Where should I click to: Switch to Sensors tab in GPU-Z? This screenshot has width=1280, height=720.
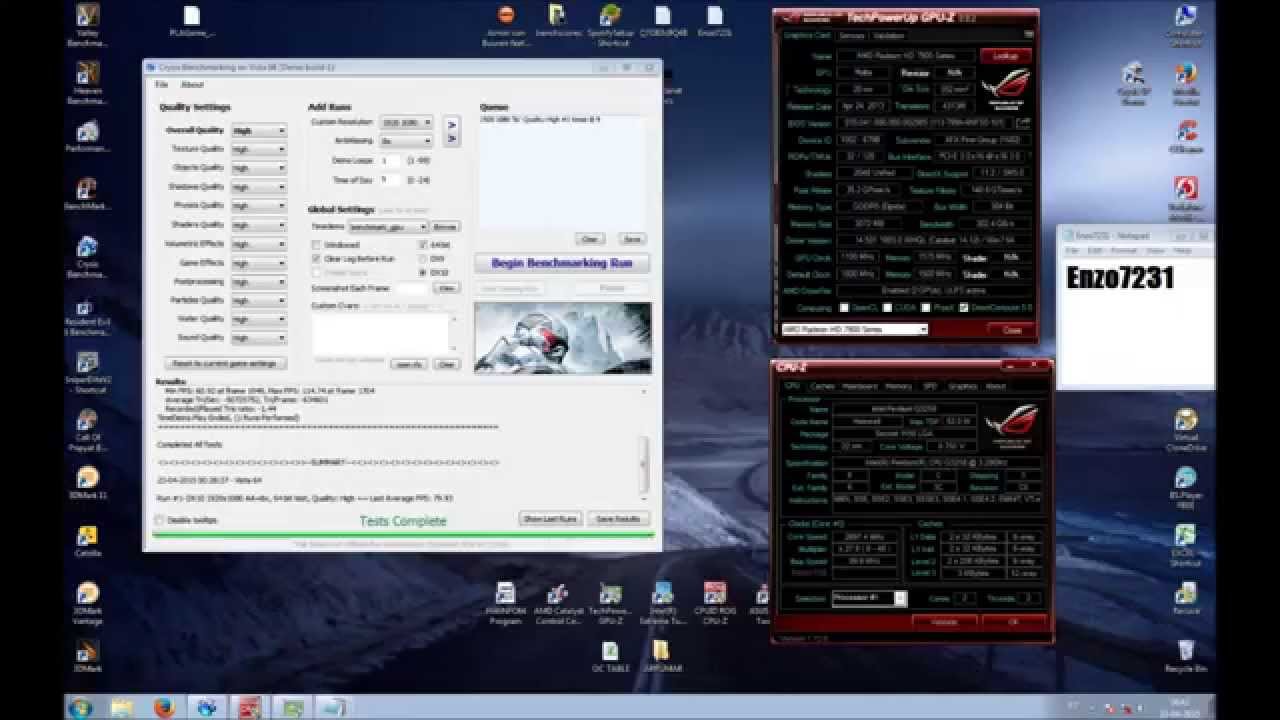[x=851, y=35]
